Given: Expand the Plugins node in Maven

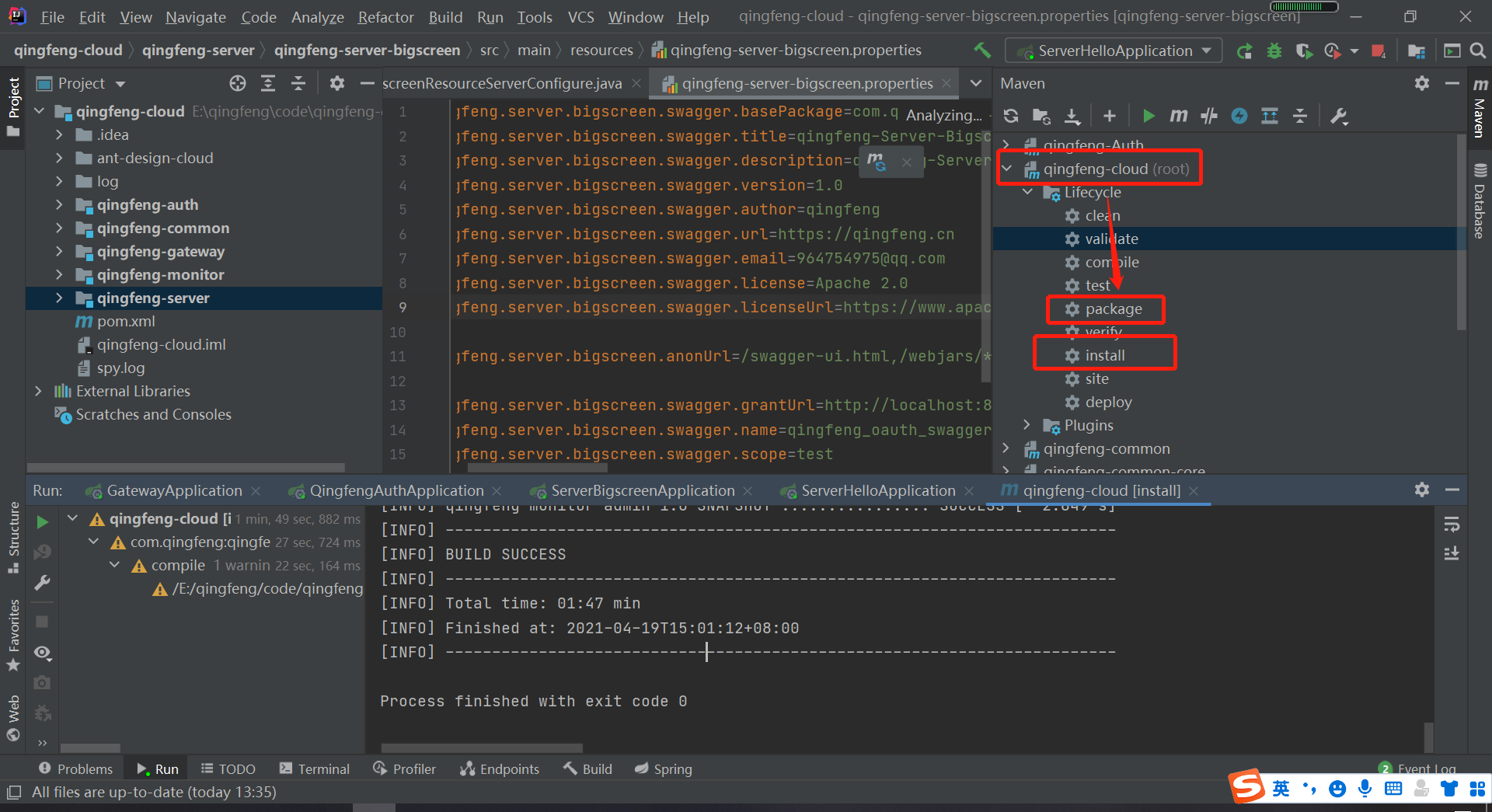Looking at the screenshot, I should (1027, 425).
